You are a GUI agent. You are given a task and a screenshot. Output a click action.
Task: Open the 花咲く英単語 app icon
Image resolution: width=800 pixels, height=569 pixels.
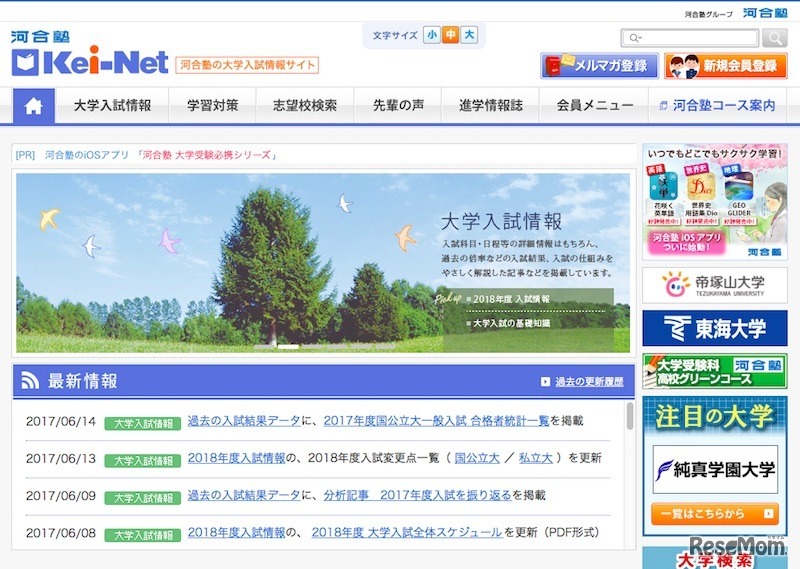pos(663,186)
